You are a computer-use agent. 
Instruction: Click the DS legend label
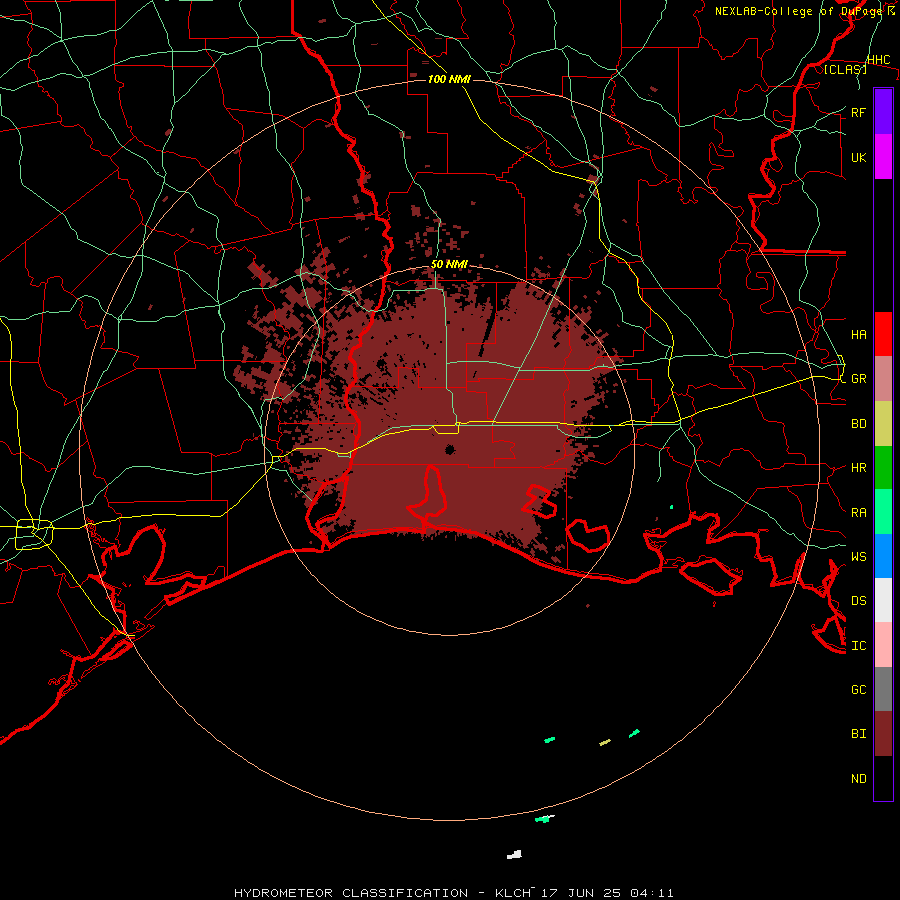coord(858,600)
